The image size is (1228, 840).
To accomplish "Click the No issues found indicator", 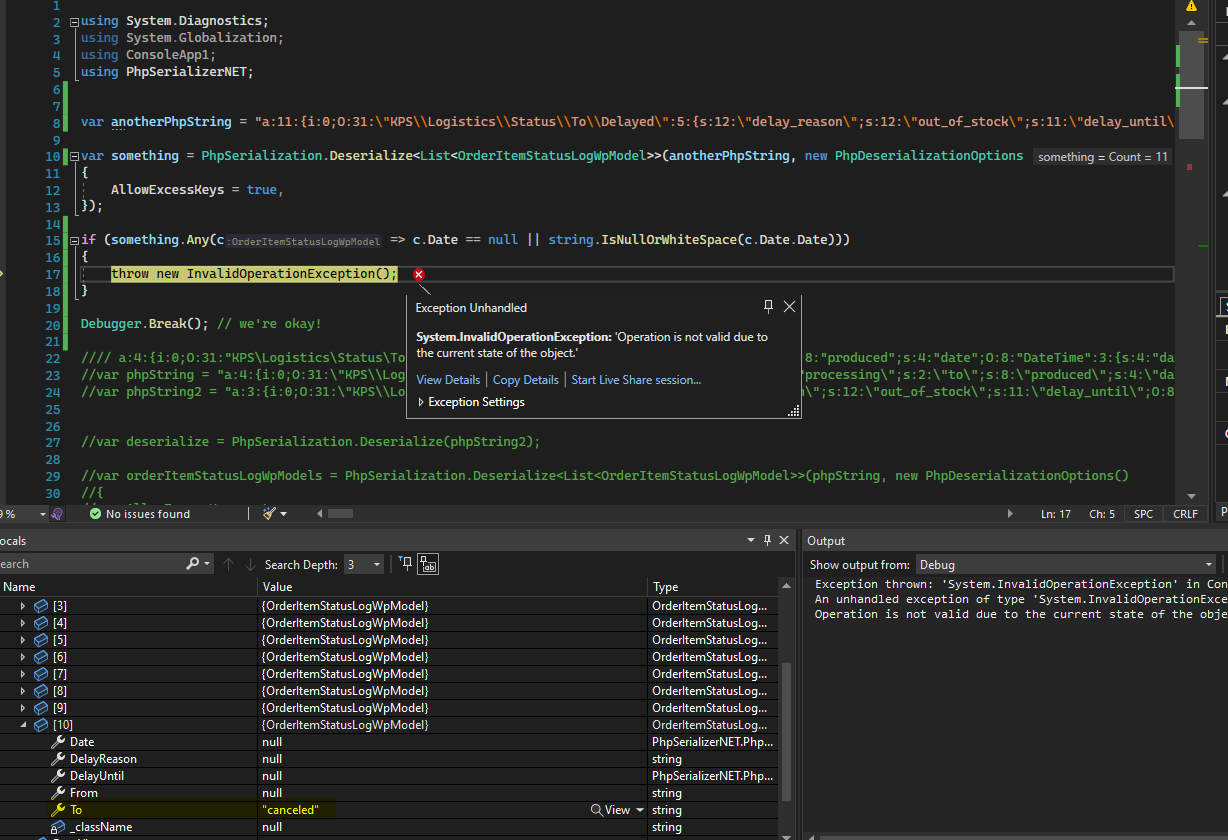I will 139,514.
